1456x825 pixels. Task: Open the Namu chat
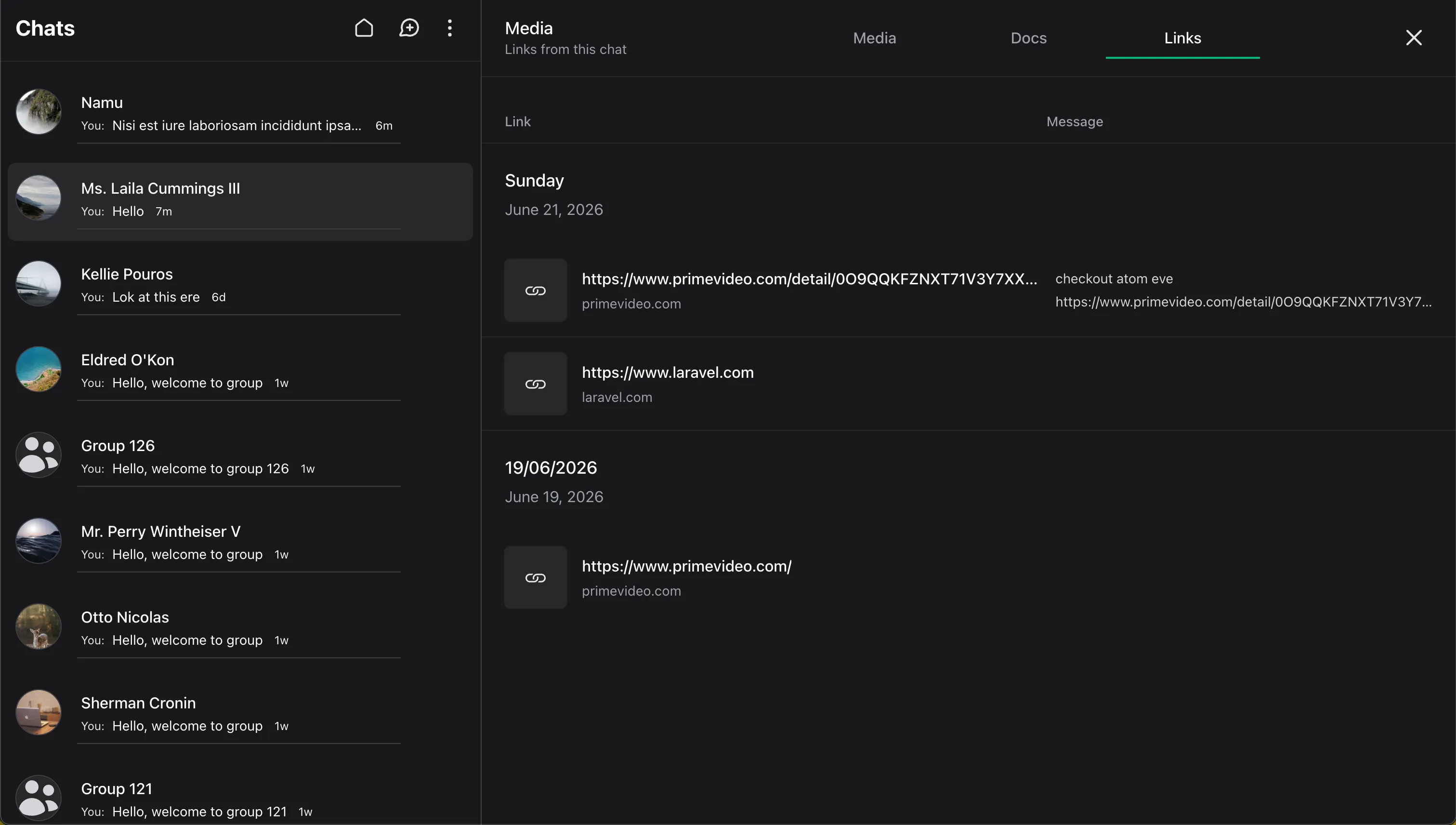240,116
